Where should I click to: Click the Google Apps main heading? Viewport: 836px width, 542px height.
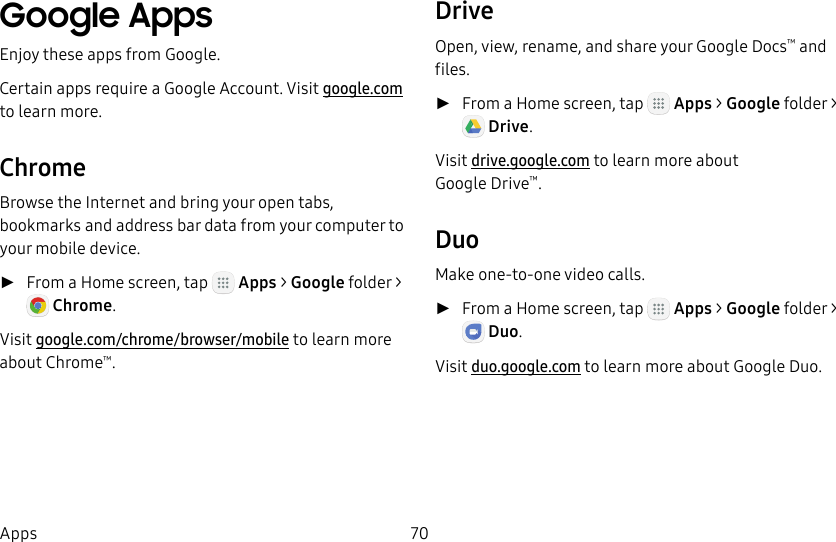[x=106, y=17]
